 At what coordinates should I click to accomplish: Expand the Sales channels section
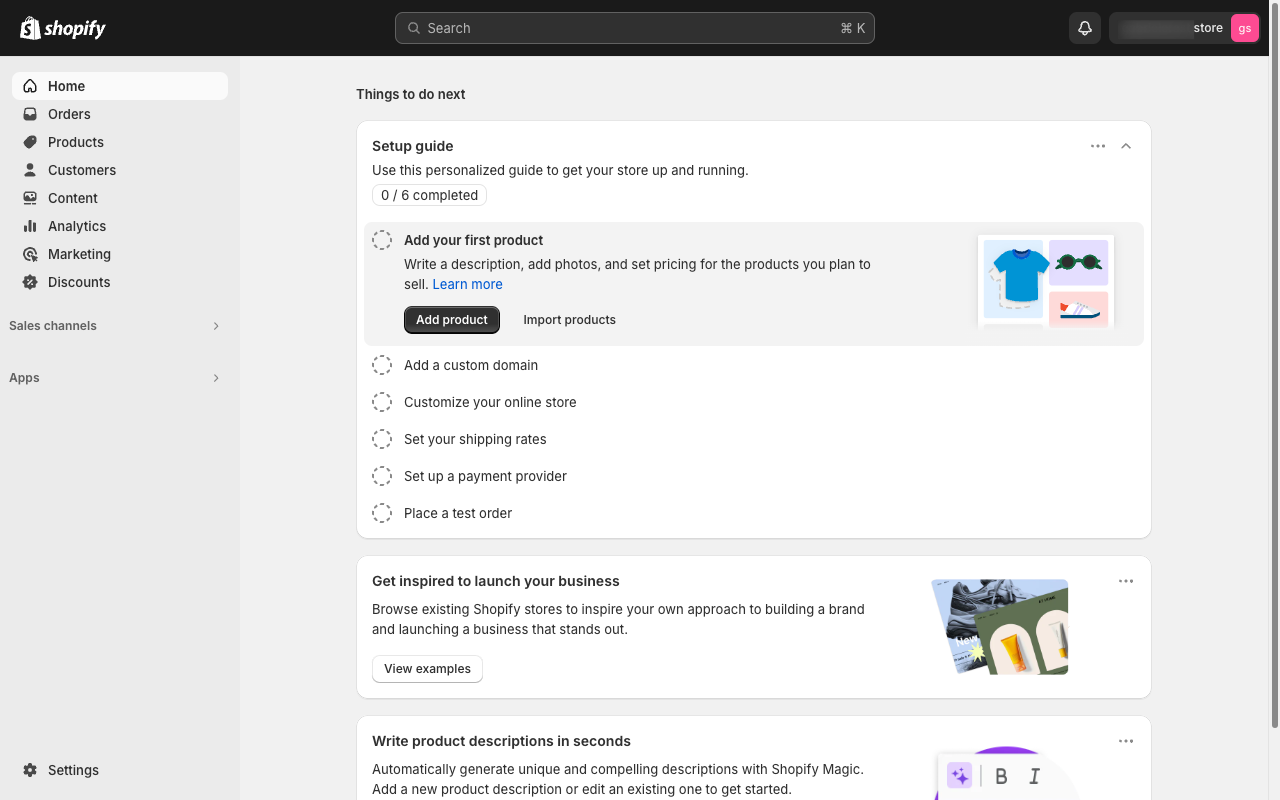pyautogui.click(x=216, y=326)
